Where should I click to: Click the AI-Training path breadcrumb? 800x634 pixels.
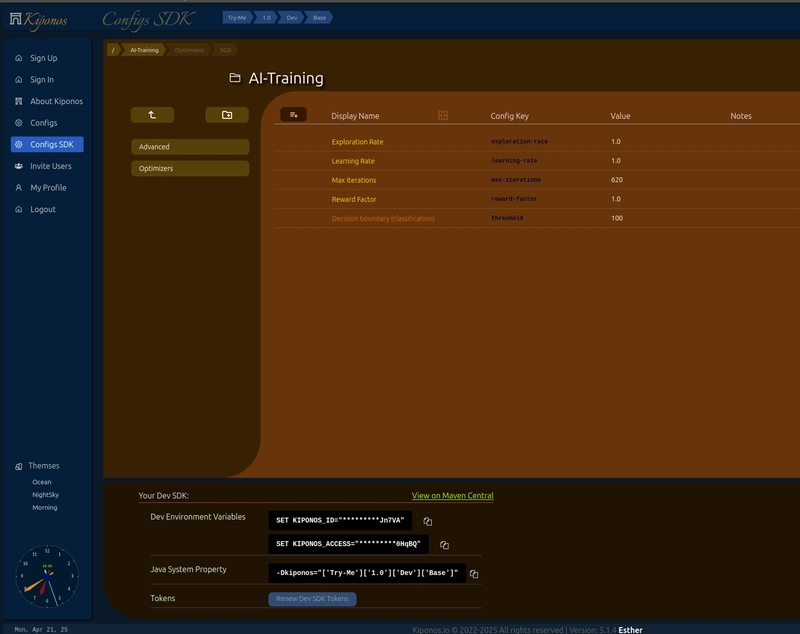[144, 50]
